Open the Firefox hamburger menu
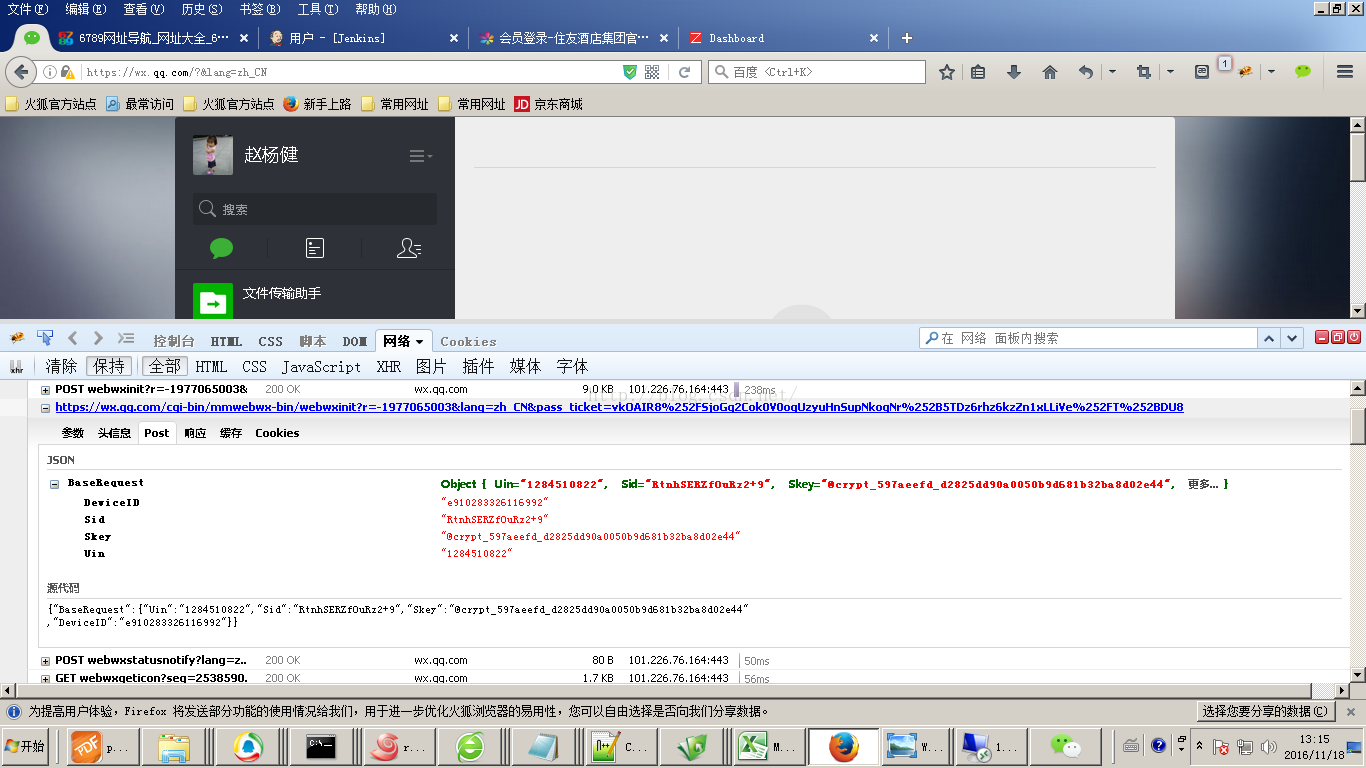The width and height of the screenshot is (1366, 768). 1345,72
